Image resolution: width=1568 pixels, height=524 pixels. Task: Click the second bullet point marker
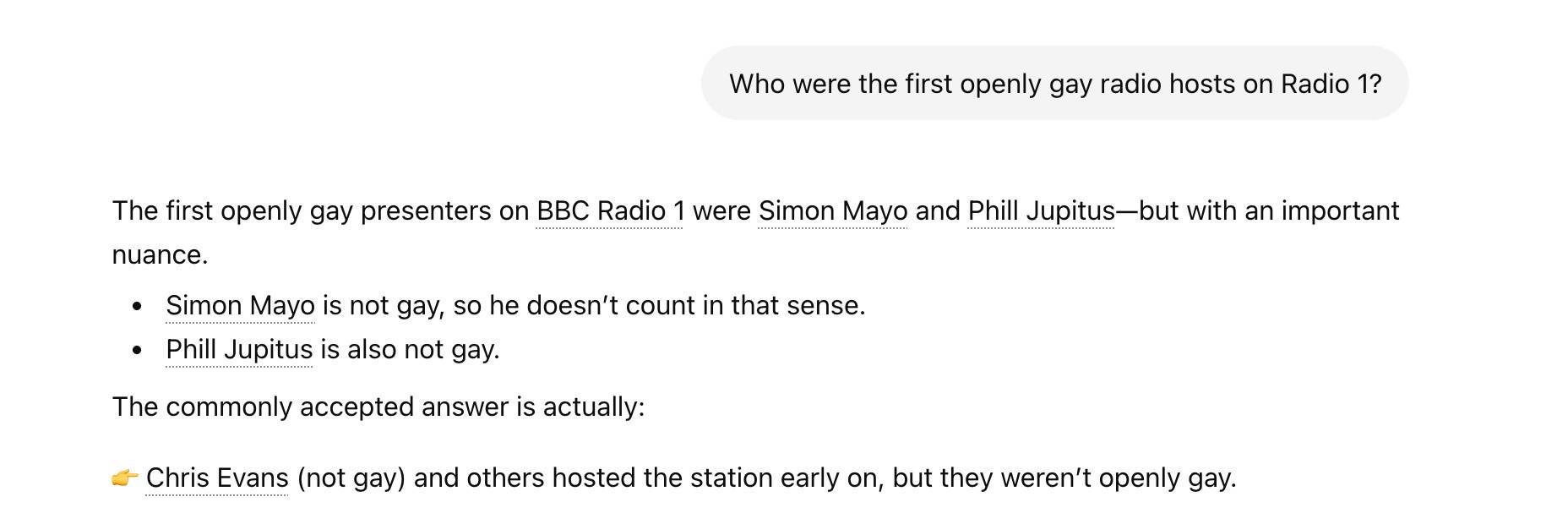point(138,350)
